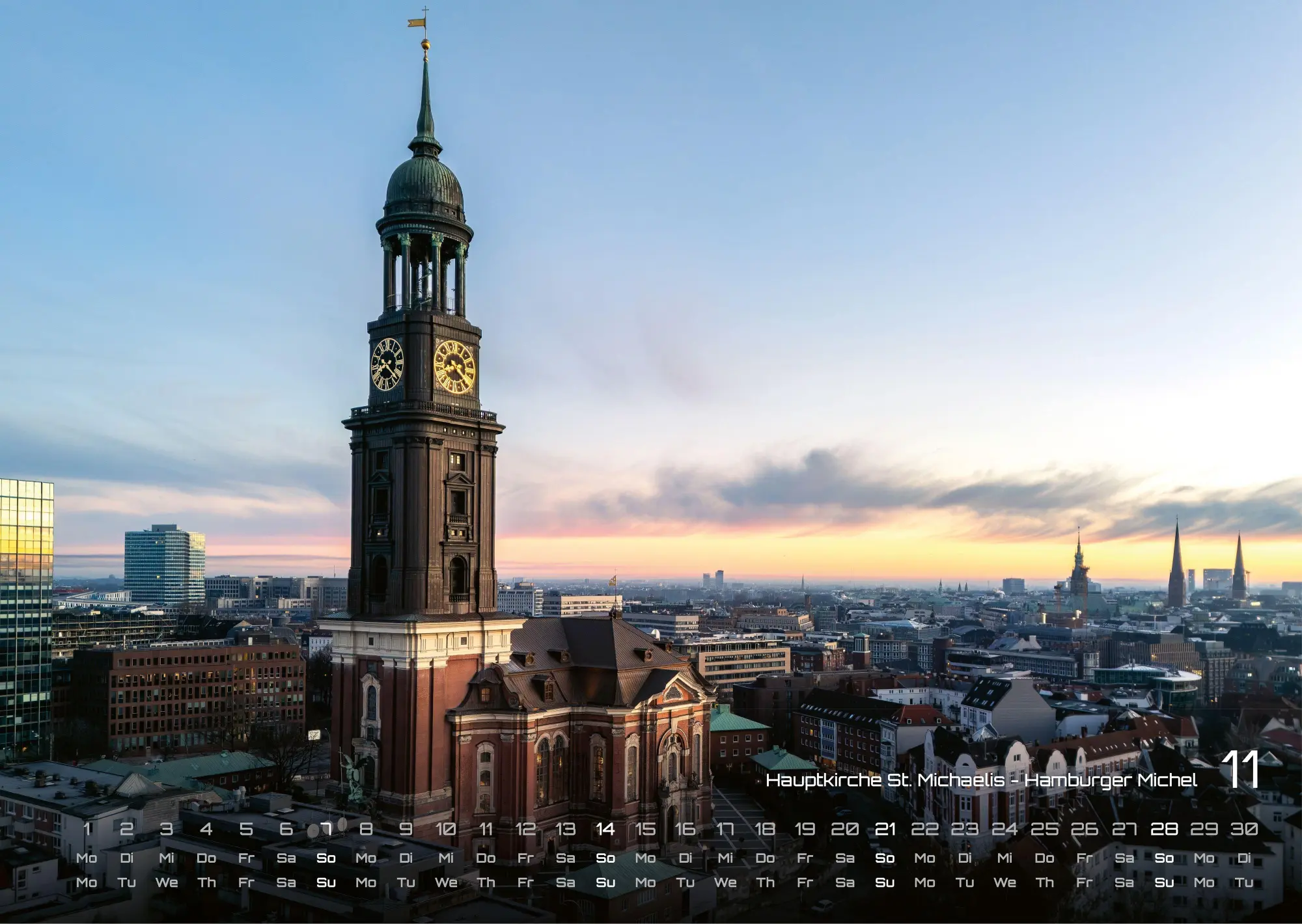Pick date number 6
Image resolution: width=1302 pixels, height=924 pixels.
(286, 829)
